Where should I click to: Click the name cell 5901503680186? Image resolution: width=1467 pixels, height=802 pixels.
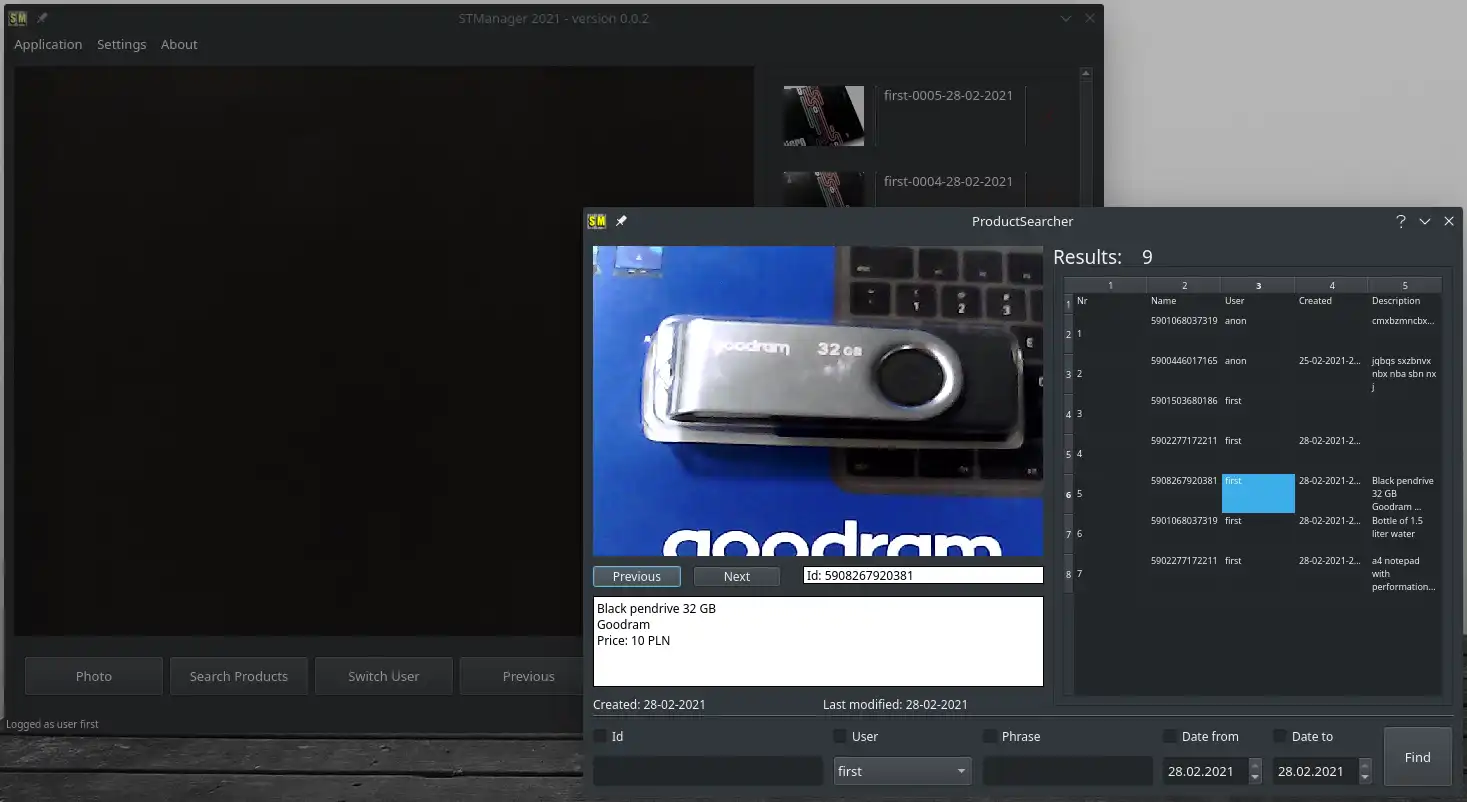1184,413
